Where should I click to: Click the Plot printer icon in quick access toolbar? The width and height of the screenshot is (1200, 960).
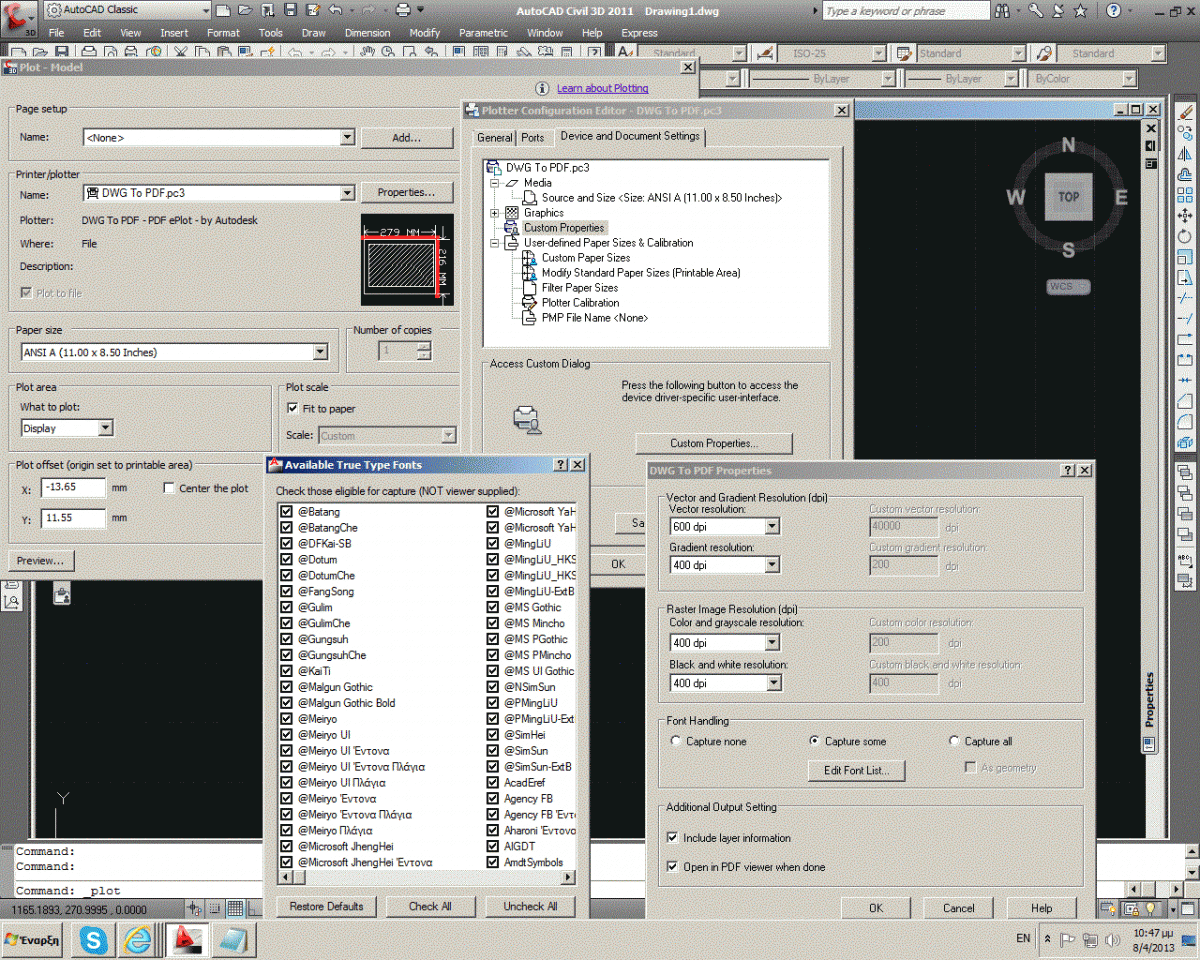point(403,11)
